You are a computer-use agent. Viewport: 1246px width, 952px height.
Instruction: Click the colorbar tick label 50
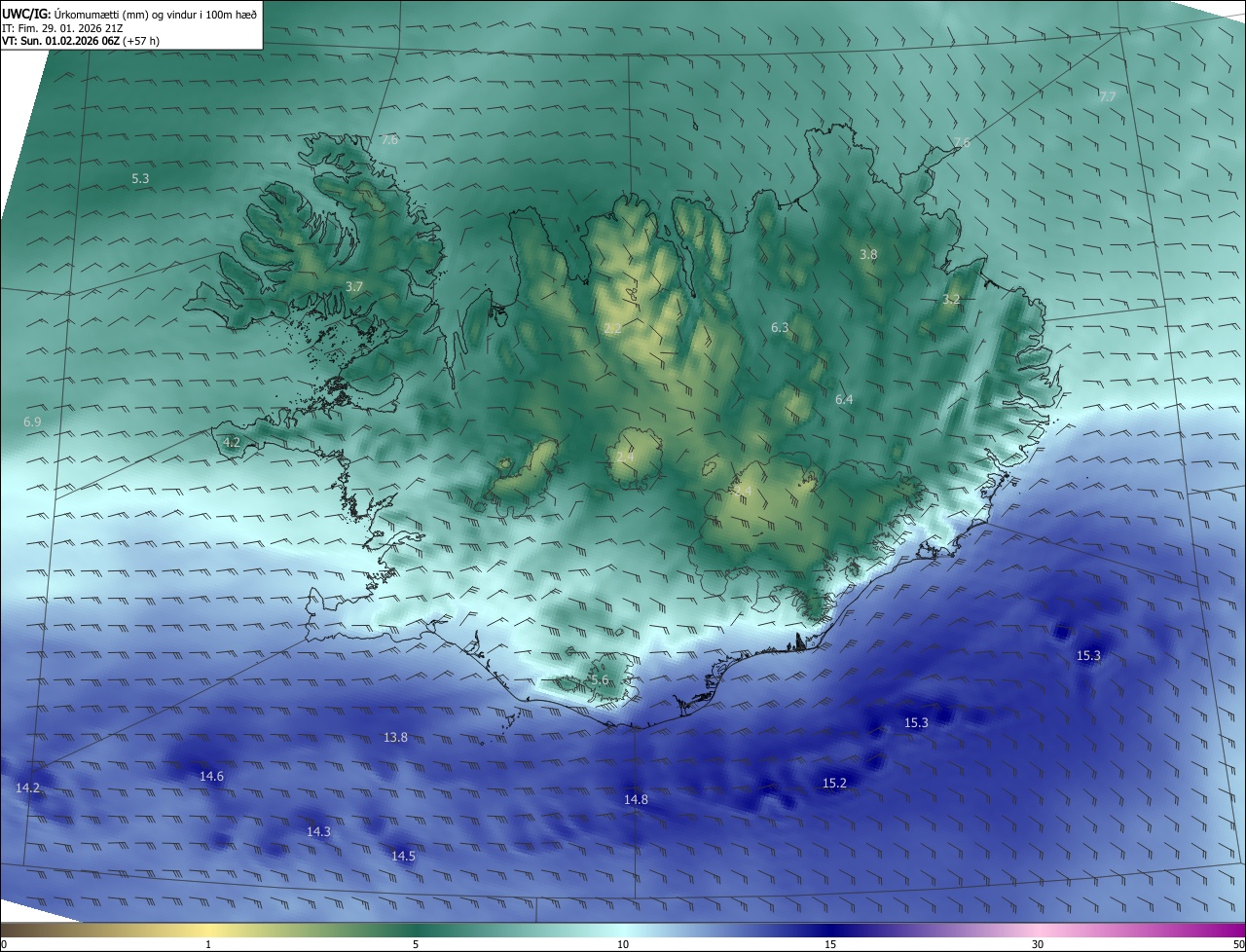(1238, 944)
